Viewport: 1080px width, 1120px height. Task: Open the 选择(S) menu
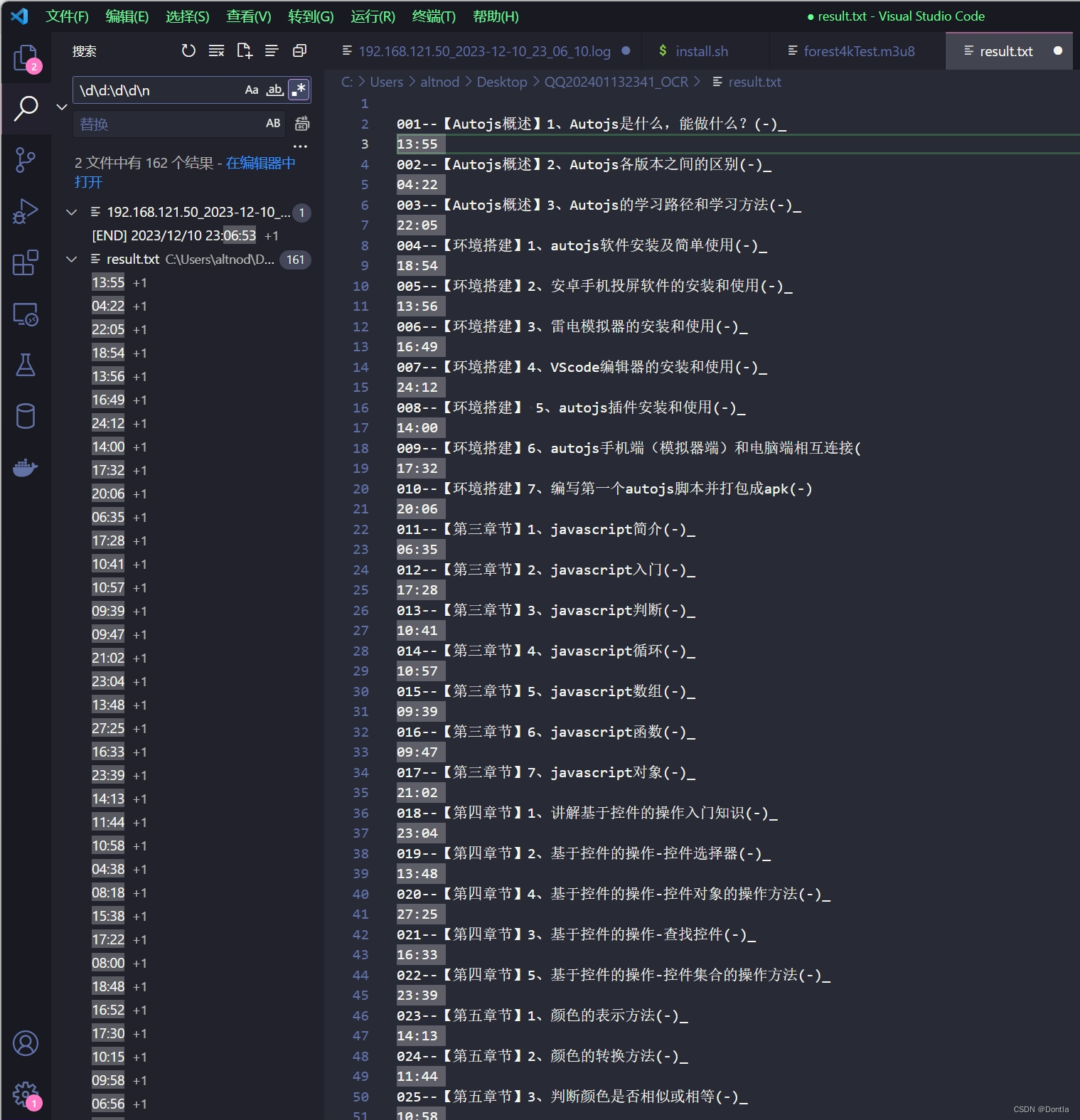pos(188,16)
